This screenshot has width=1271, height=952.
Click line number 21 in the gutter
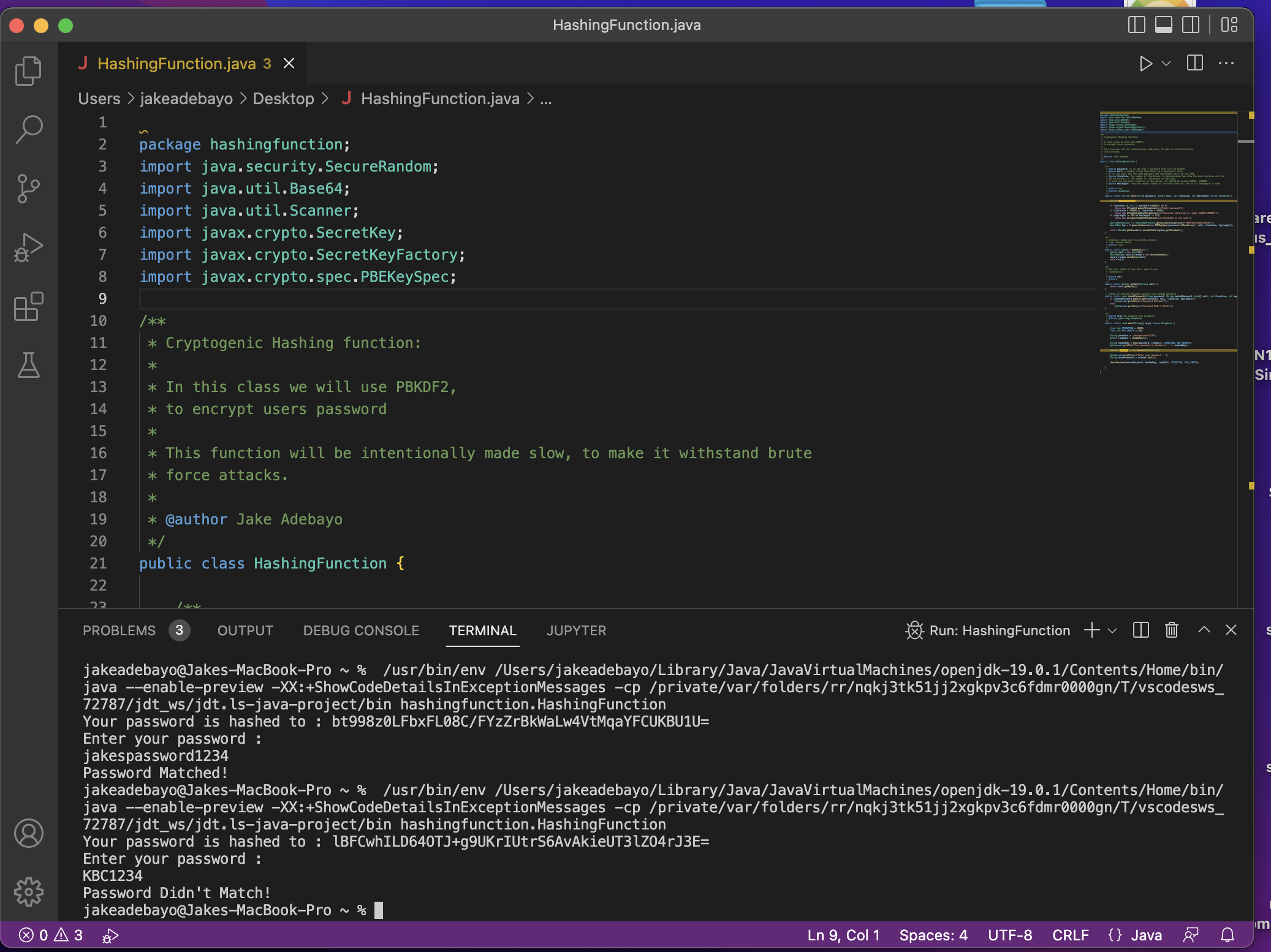pos(98,564)
